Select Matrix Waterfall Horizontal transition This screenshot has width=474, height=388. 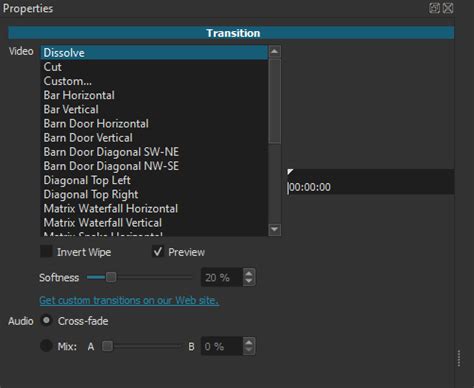point(154,209)
